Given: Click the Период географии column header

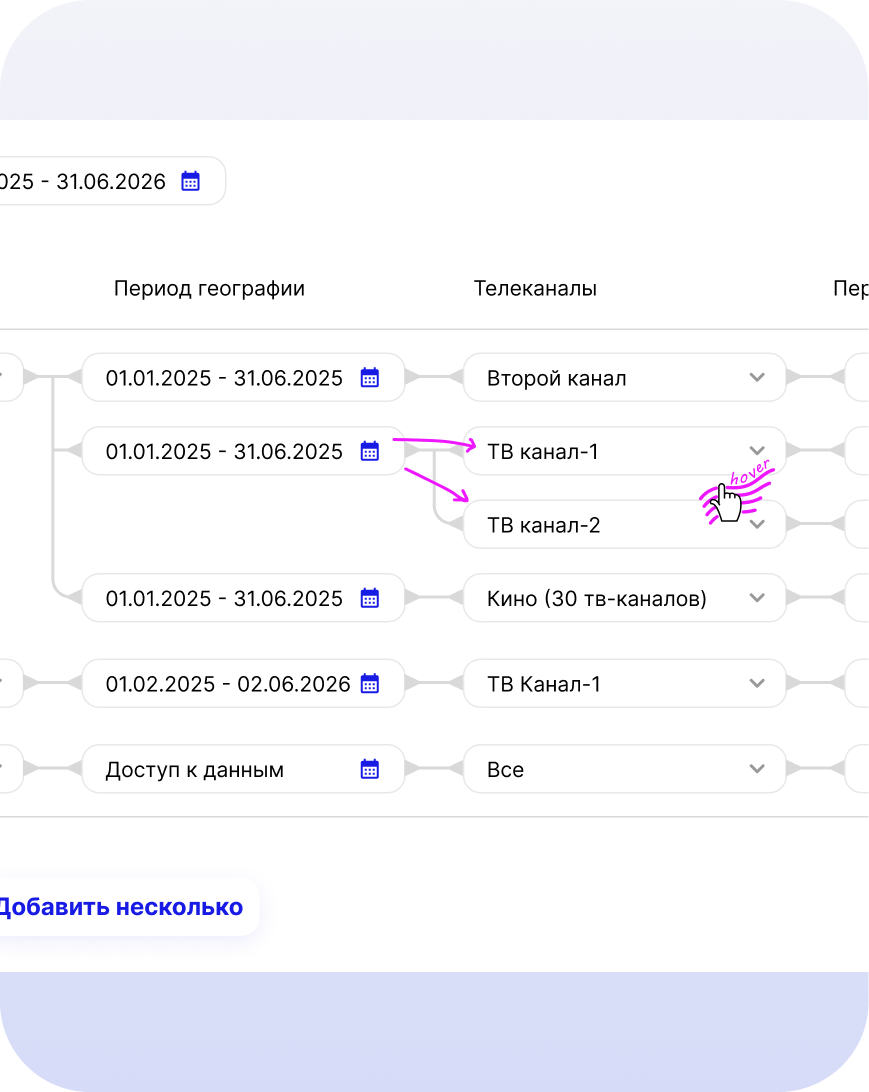Looking at the screenshot, I should click(209, 288).
